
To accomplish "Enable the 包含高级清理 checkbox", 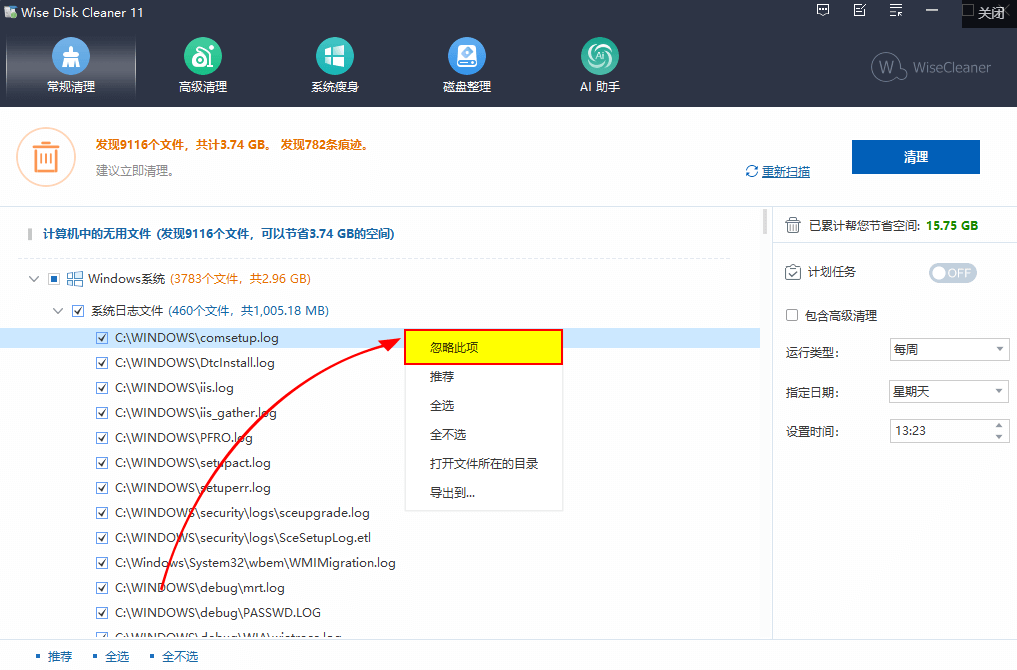I will tap(792, 315).
